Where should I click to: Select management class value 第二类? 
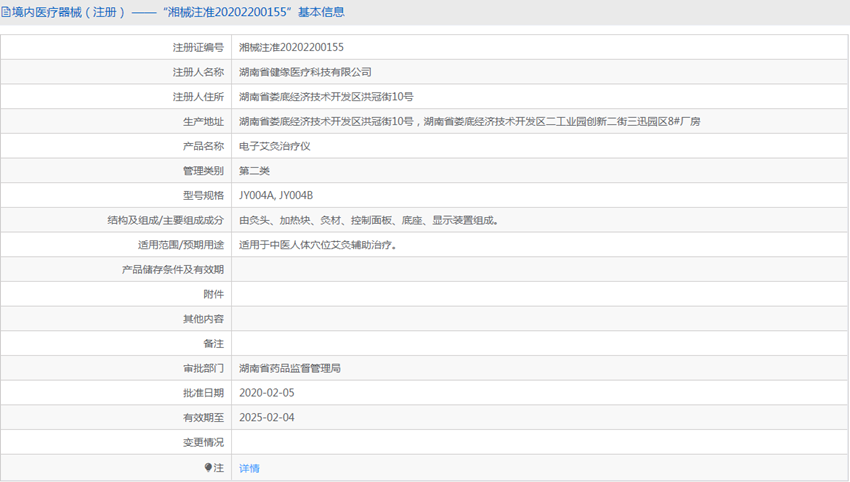pos(254,171)
